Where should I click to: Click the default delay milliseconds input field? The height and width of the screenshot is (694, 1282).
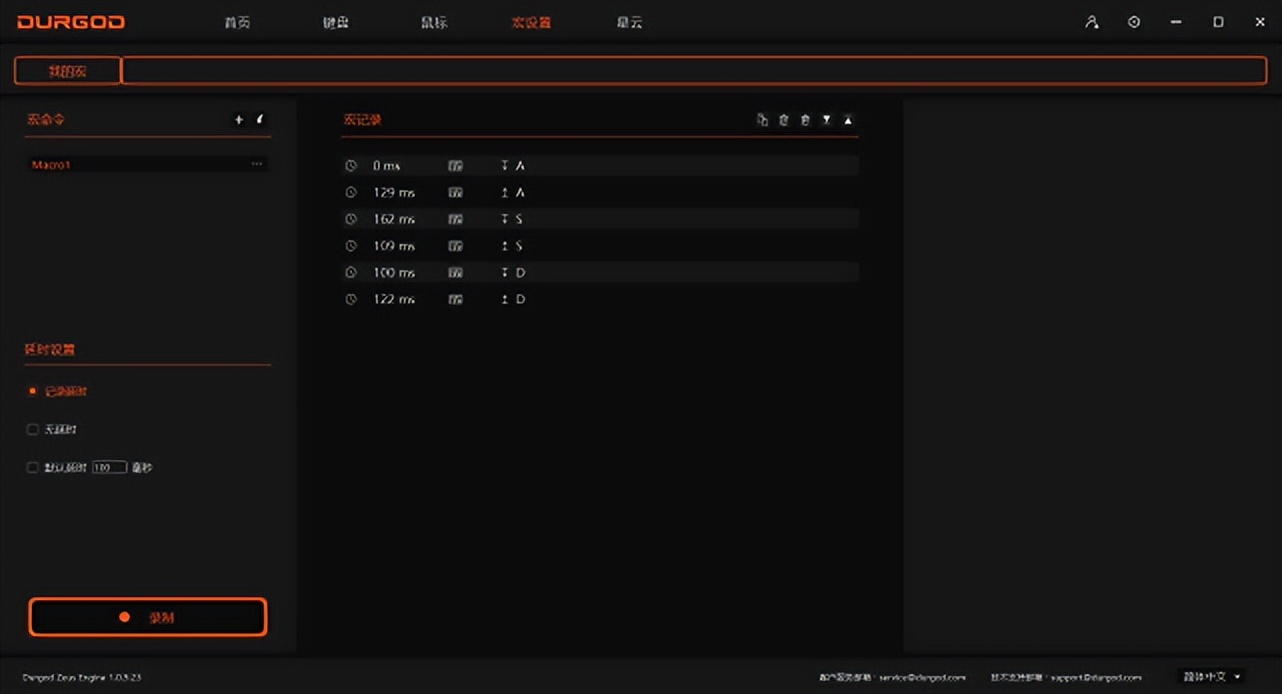(110, 467)
